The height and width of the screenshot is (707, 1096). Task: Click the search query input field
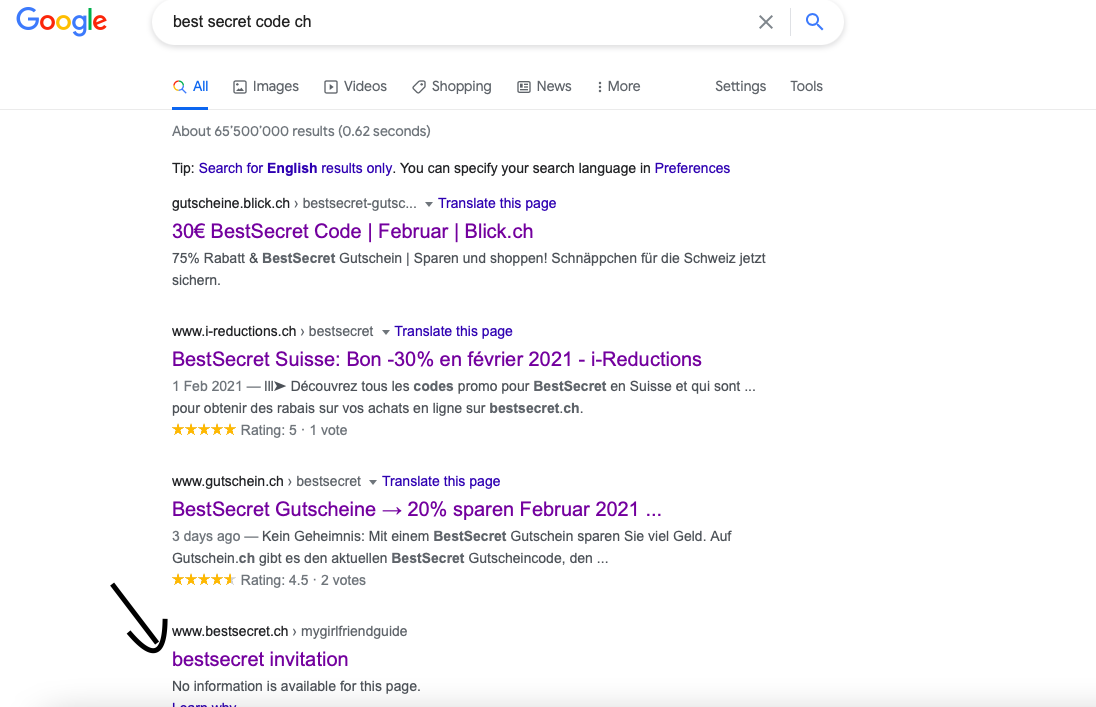450,22
